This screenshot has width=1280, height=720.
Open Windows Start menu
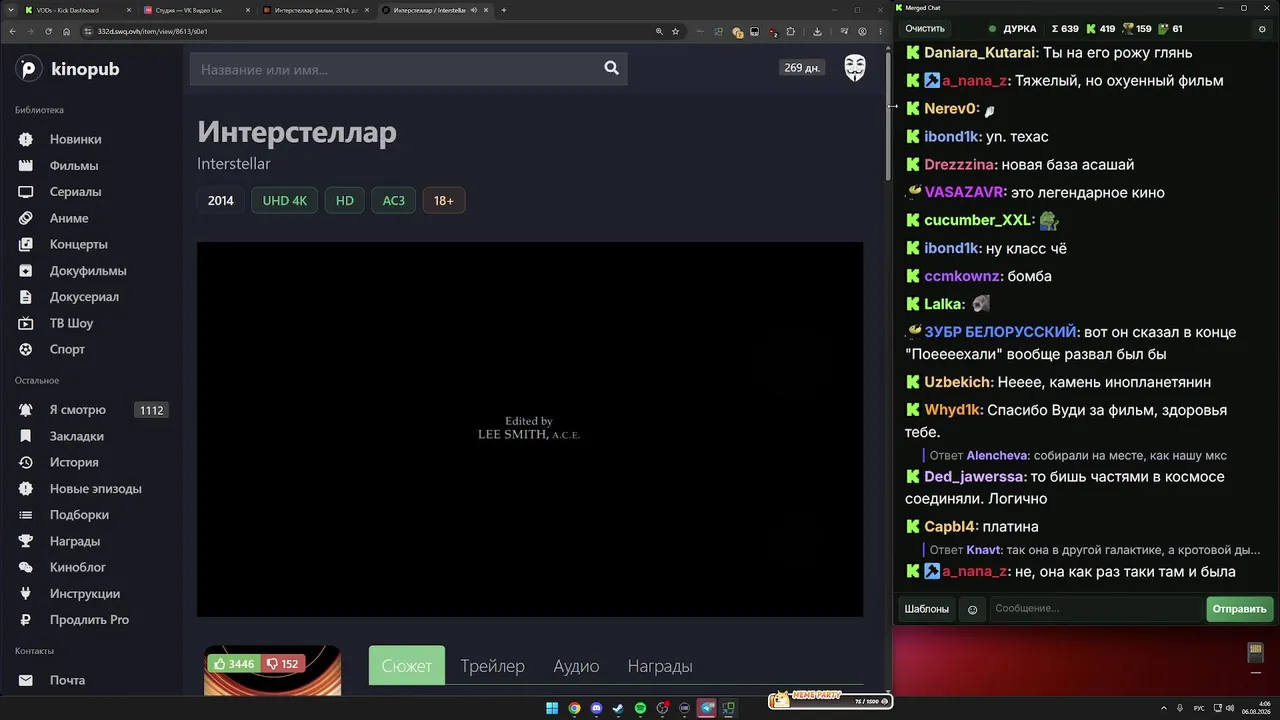point(552,709)
